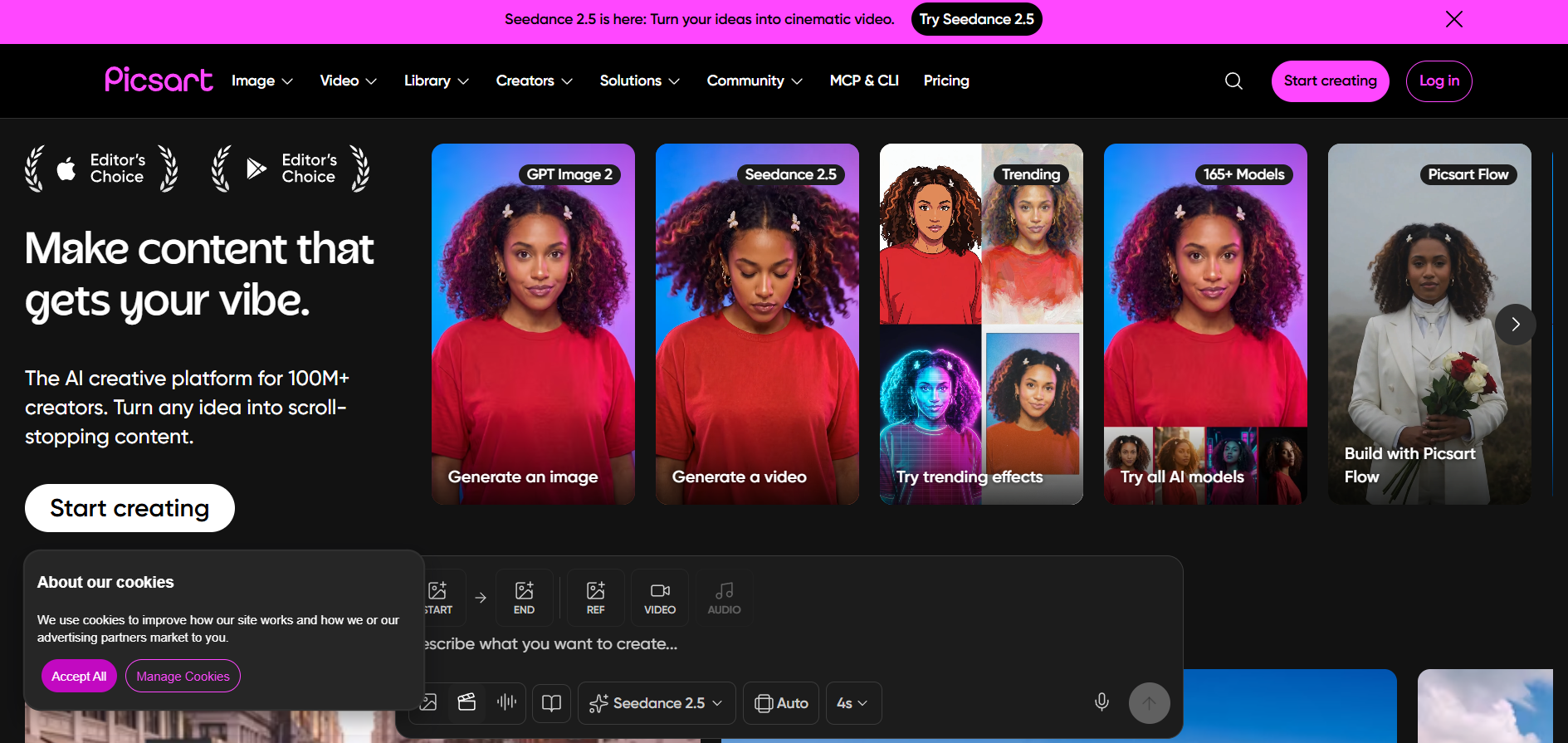Submit the prompt with the arrow button
The image size is (1568, 743).
[x=1149, y=703]
